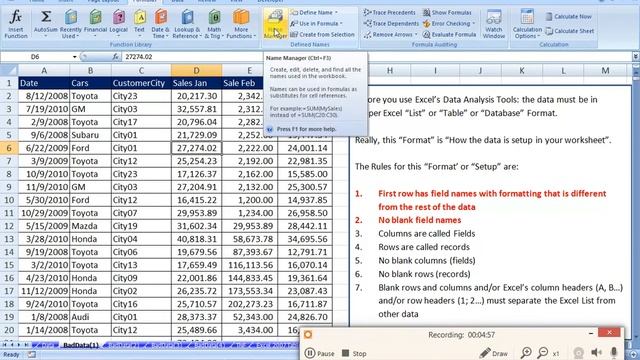Select cell with date 8/12/2008
The width and height of the screenshot is (640, 360).
click(44, 96)
